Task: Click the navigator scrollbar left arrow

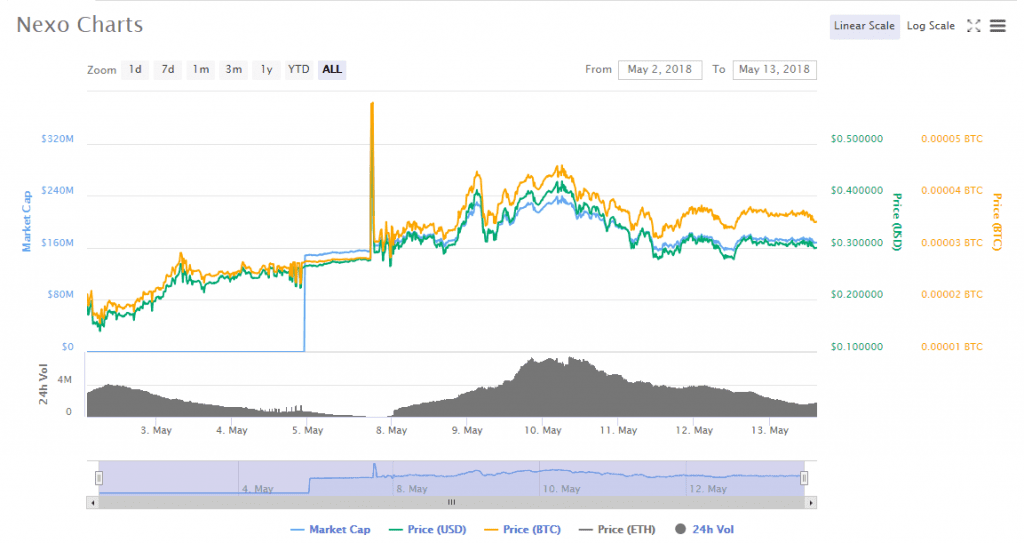Action: 93,502
